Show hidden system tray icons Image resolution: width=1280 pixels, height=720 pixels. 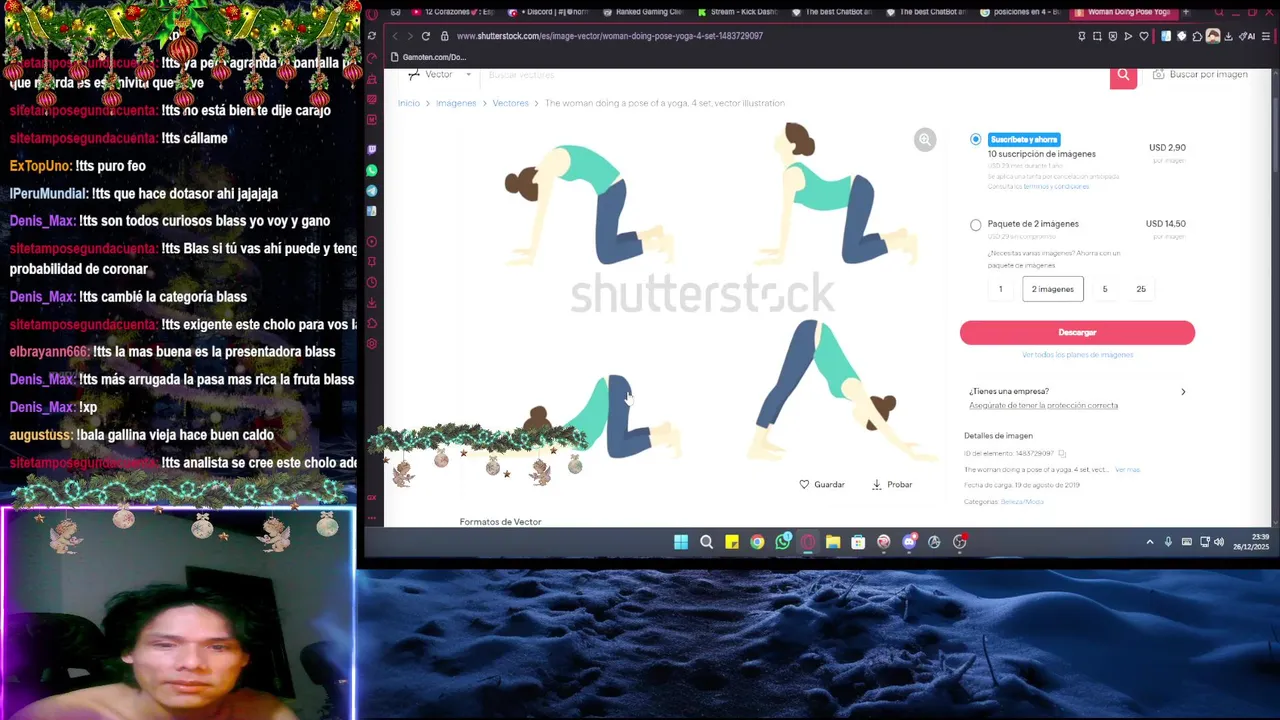[x=1150, y=542]
